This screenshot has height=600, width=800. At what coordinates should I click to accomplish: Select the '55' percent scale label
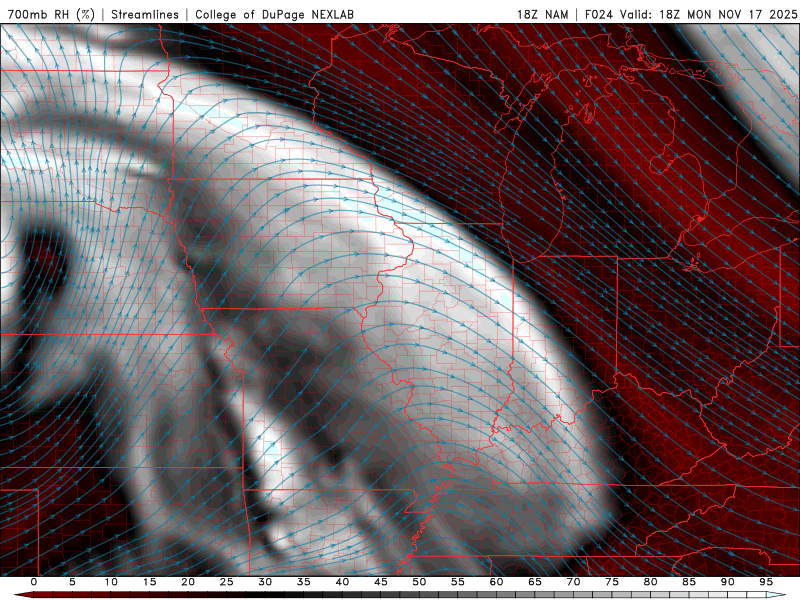coord(458,582)
